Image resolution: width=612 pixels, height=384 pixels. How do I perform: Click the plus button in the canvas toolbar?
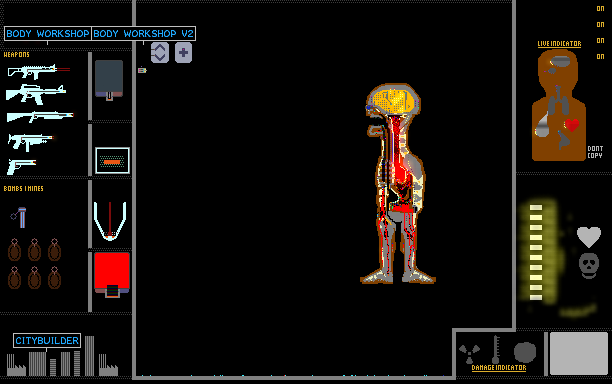[183, 52]
